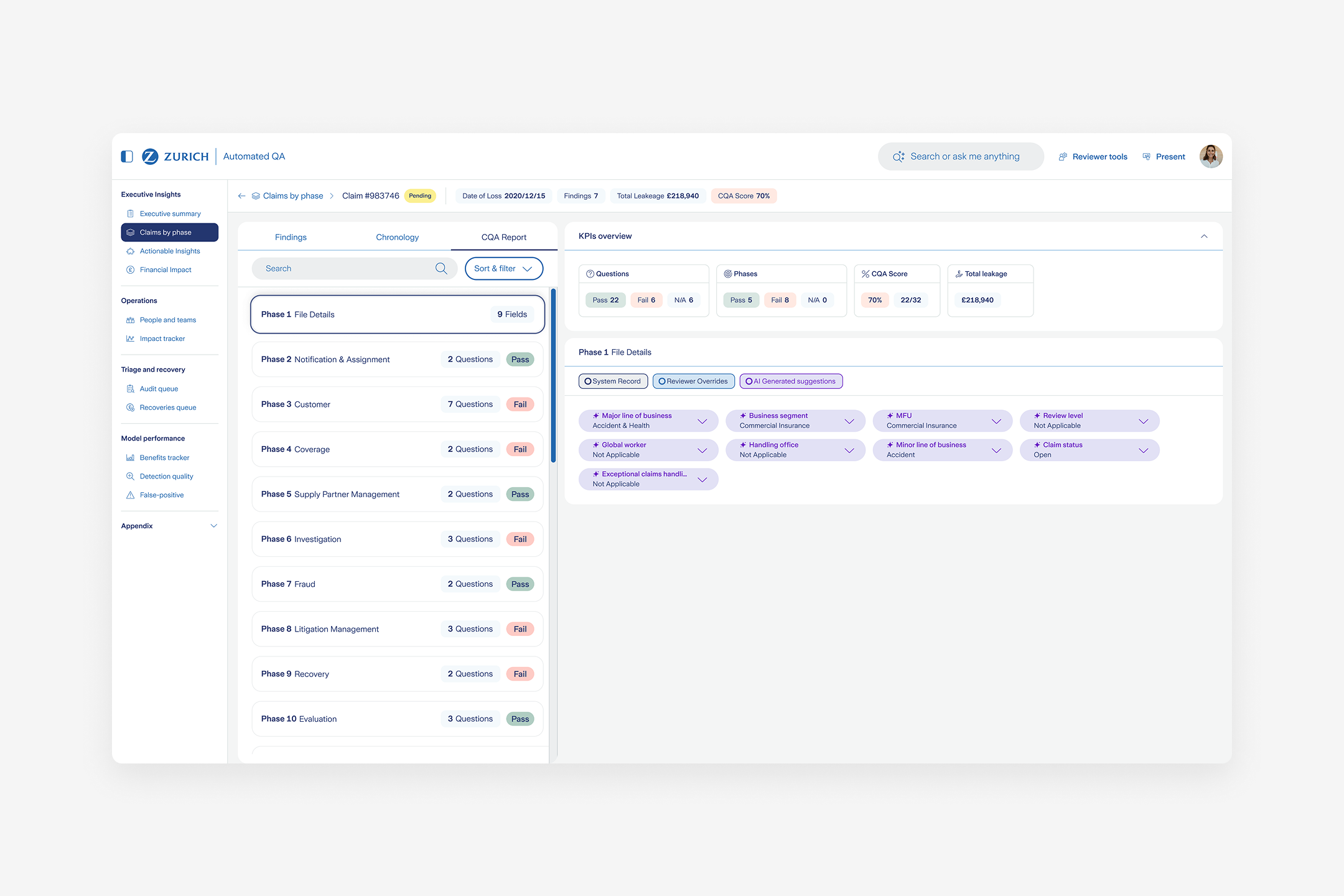Go back using the left arrow icon
Viewport: 1344px width, 896px height.
click(241, 196)
